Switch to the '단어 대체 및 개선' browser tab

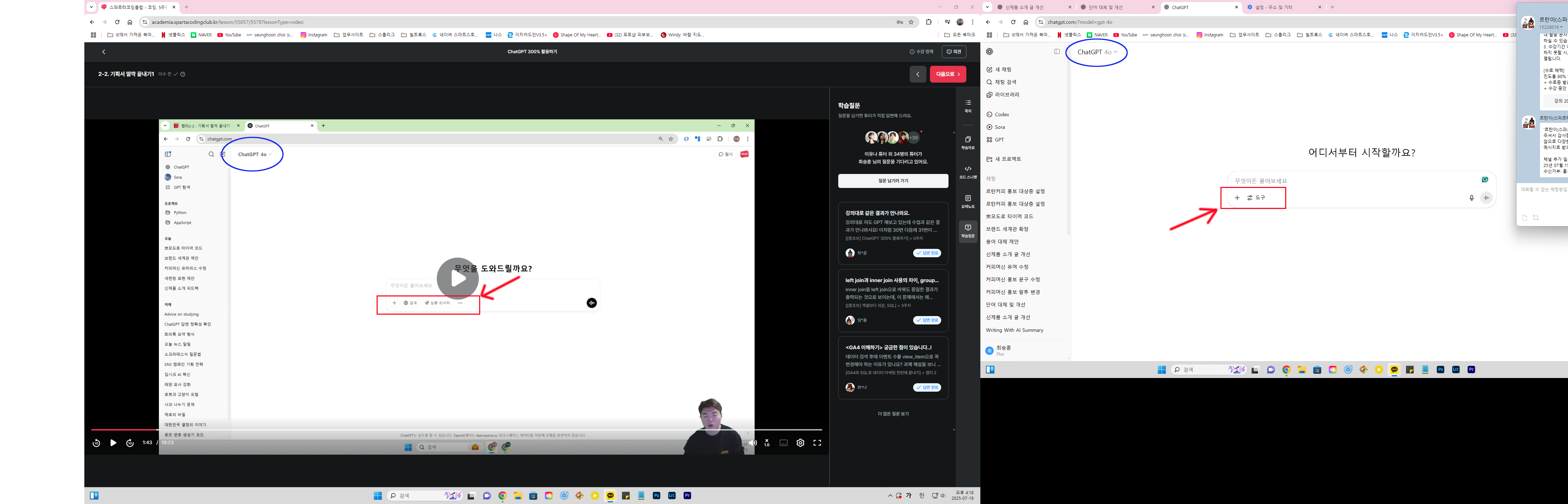(1118, 7)
